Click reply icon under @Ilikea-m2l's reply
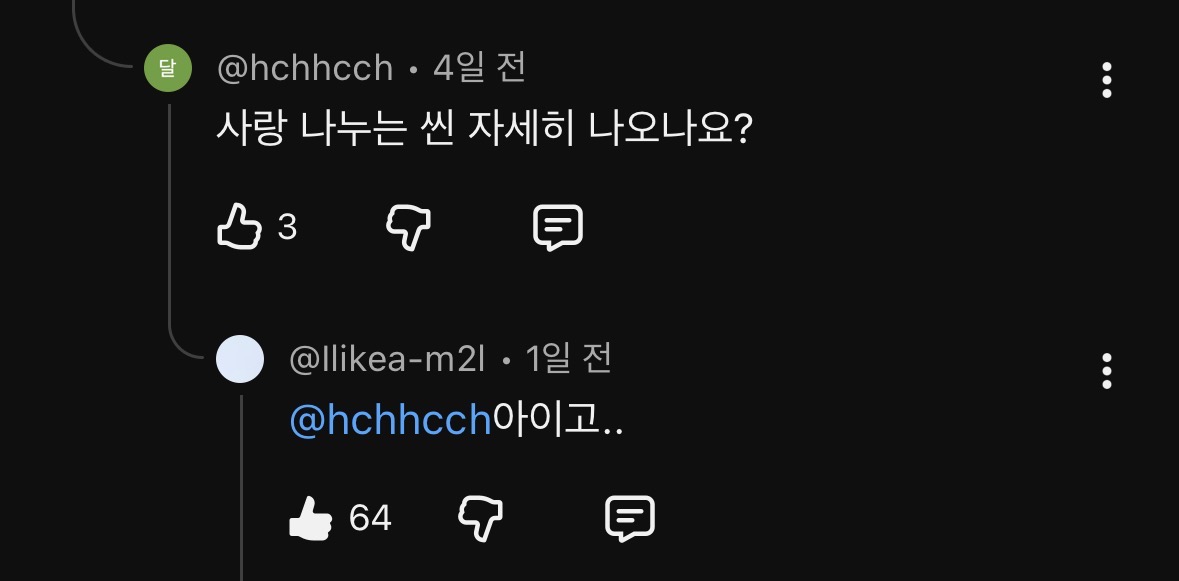 click(x=630, y=518)
